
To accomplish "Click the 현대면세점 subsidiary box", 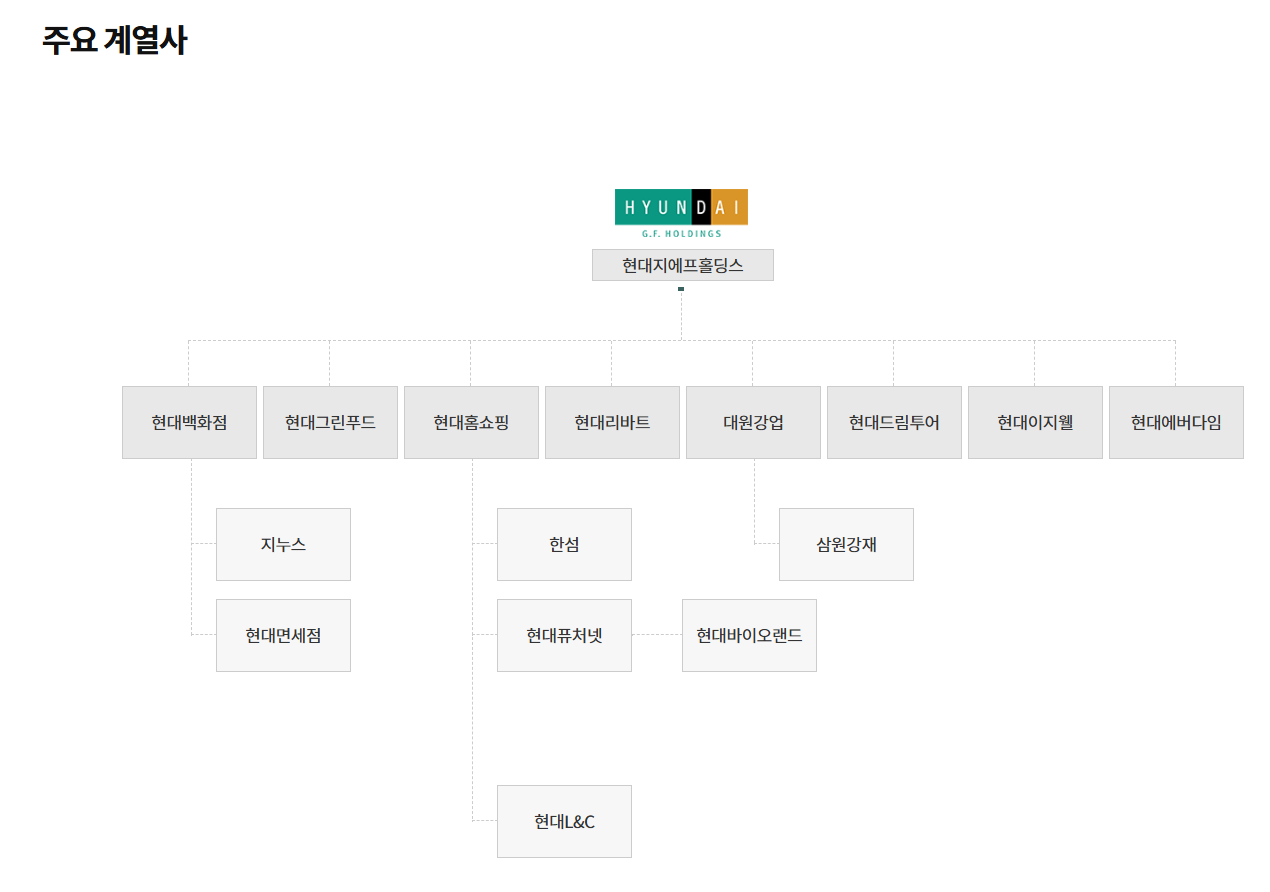I will click(x=283, y=635).
